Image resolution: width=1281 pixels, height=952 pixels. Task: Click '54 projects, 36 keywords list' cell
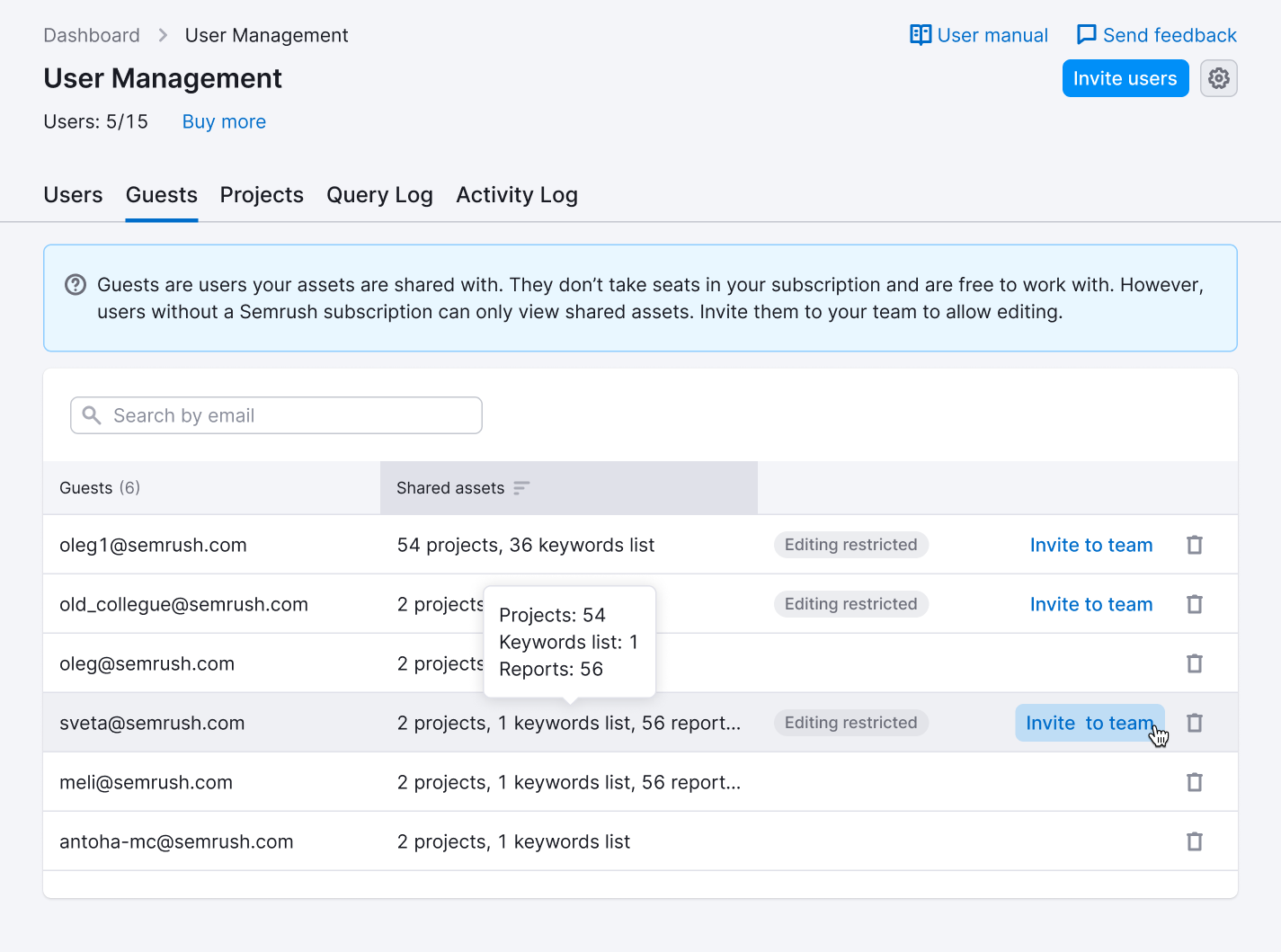[x=526, y=545]
